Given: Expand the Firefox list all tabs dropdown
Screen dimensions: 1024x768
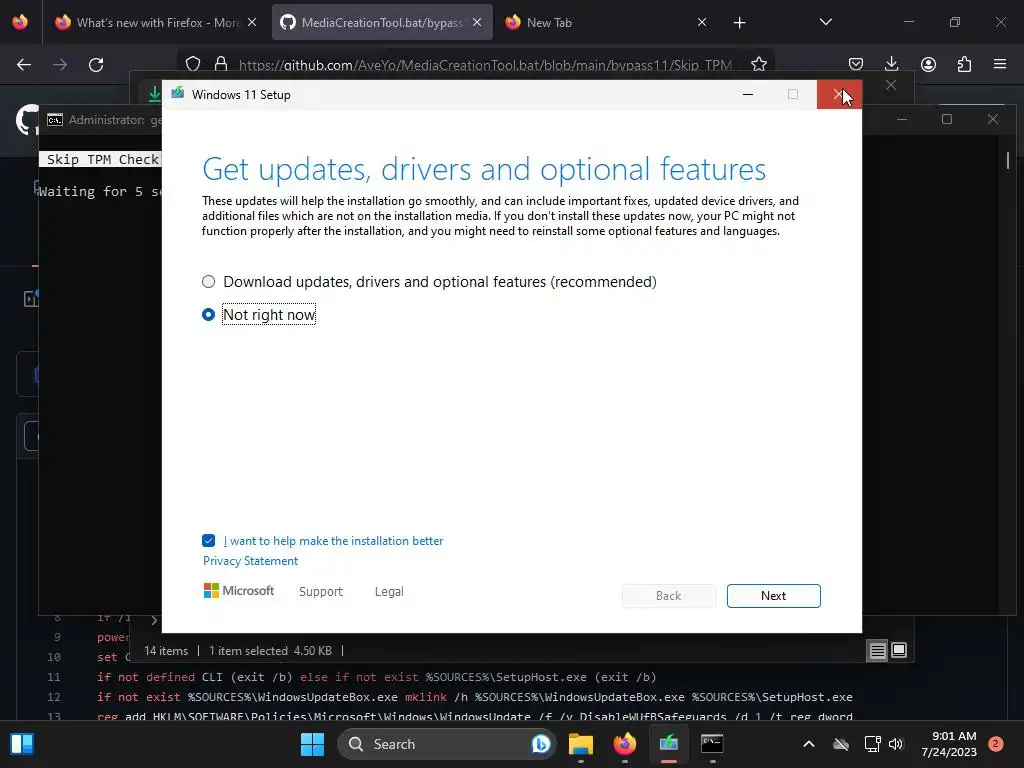Looking at the screenshot, I should coord(825,23).
